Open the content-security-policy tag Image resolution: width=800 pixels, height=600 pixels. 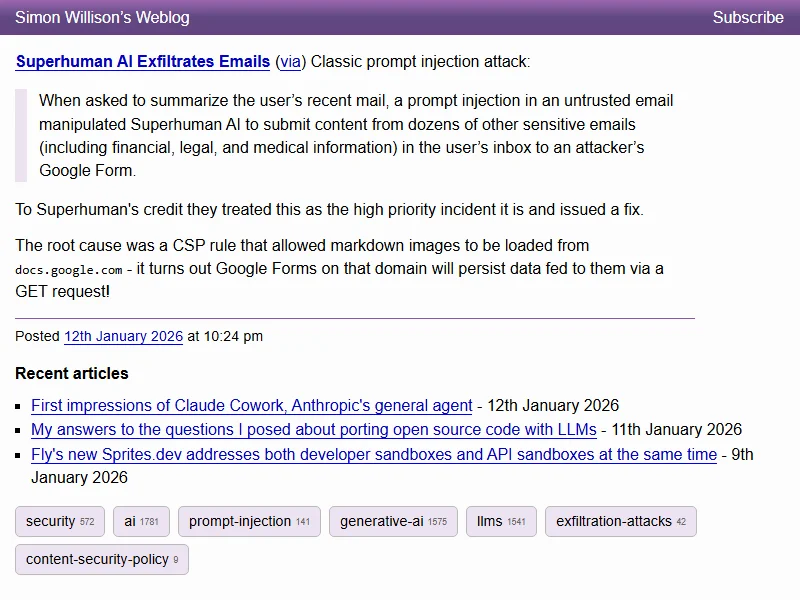pos(101,559)
